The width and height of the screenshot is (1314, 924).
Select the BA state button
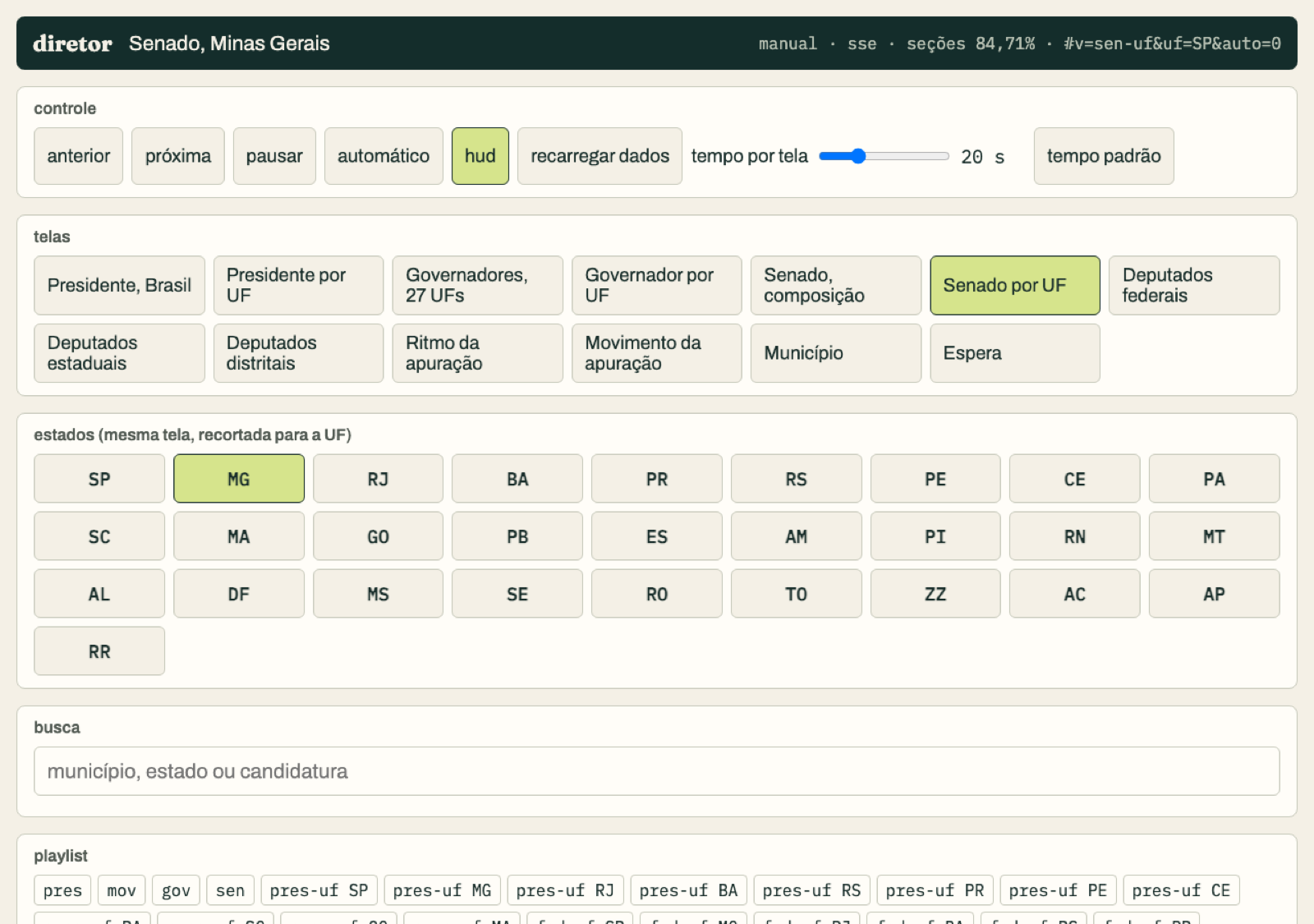517,479
